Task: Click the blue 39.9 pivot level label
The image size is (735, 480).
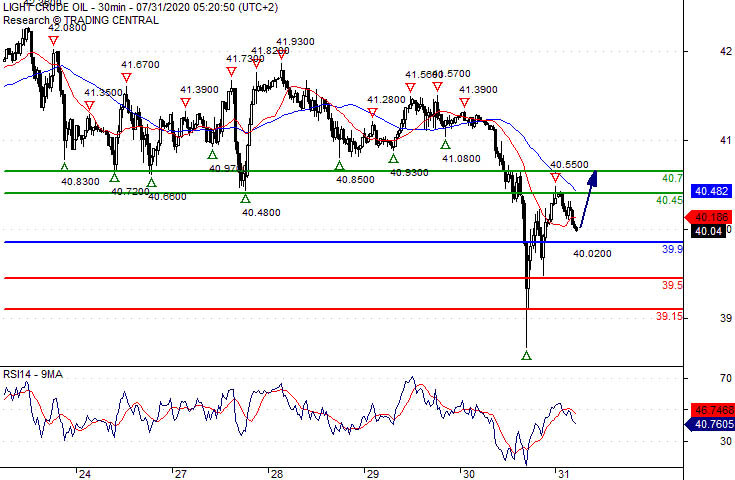Action: tap(673, 249)
